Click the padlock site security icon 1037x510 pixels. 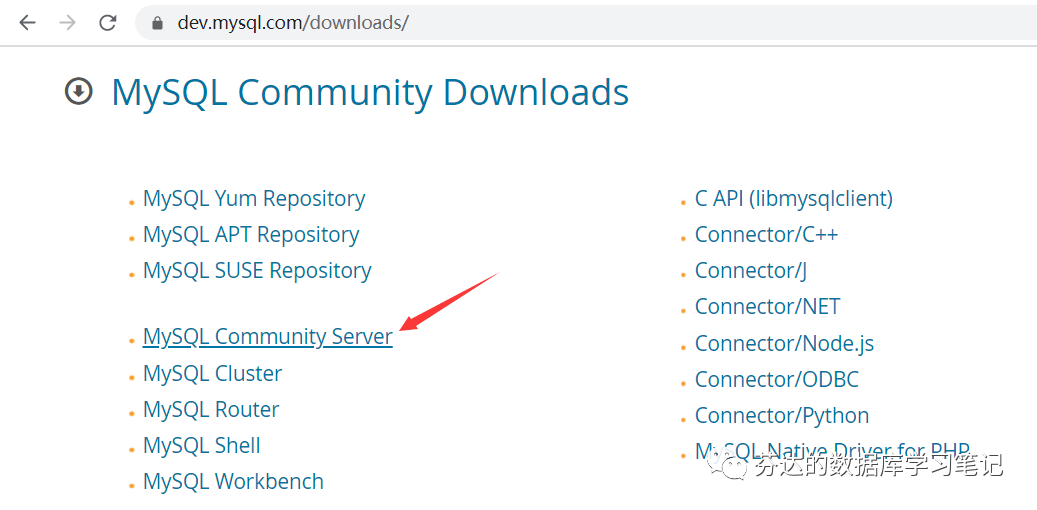coord(157,23)
